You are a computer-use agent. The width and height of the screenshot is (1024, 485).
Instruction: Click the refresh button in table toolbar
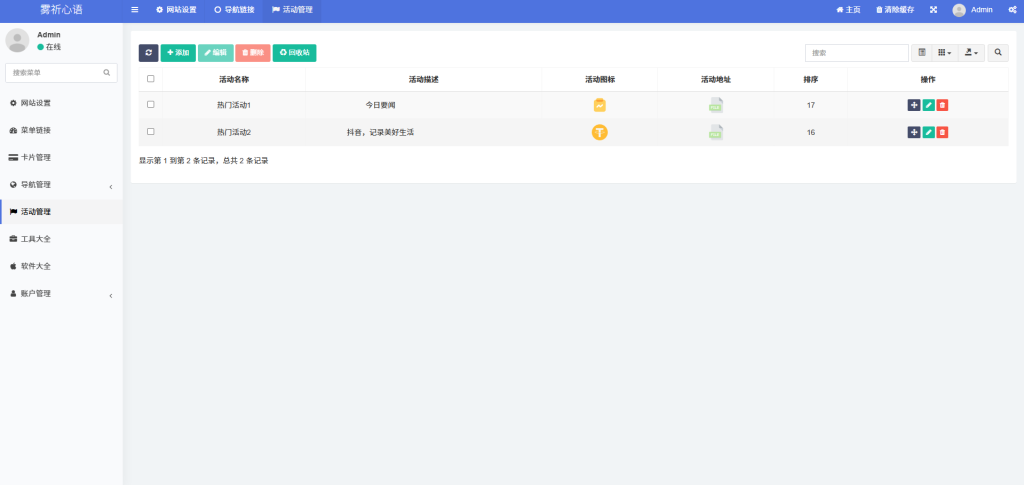click(x=148, y=53)
